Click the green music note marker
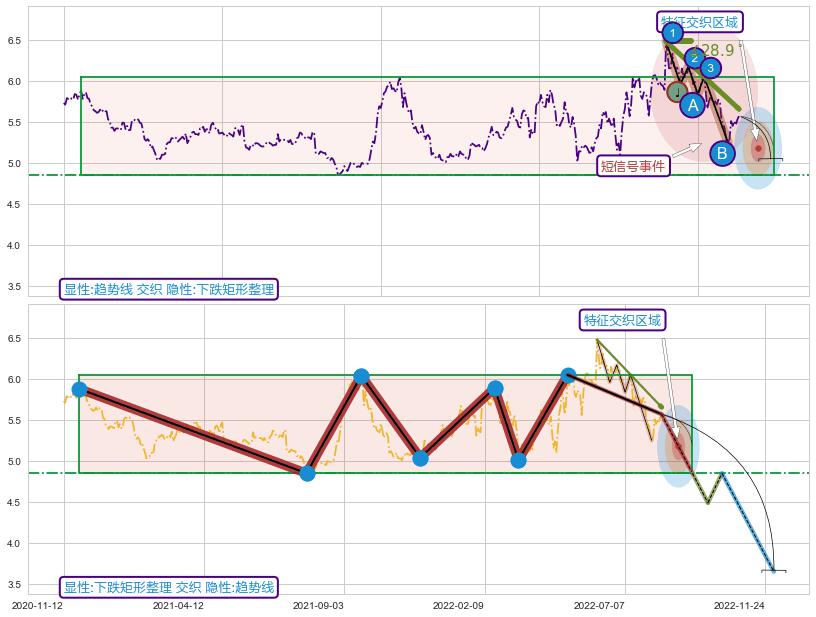 tap(677, 93)
